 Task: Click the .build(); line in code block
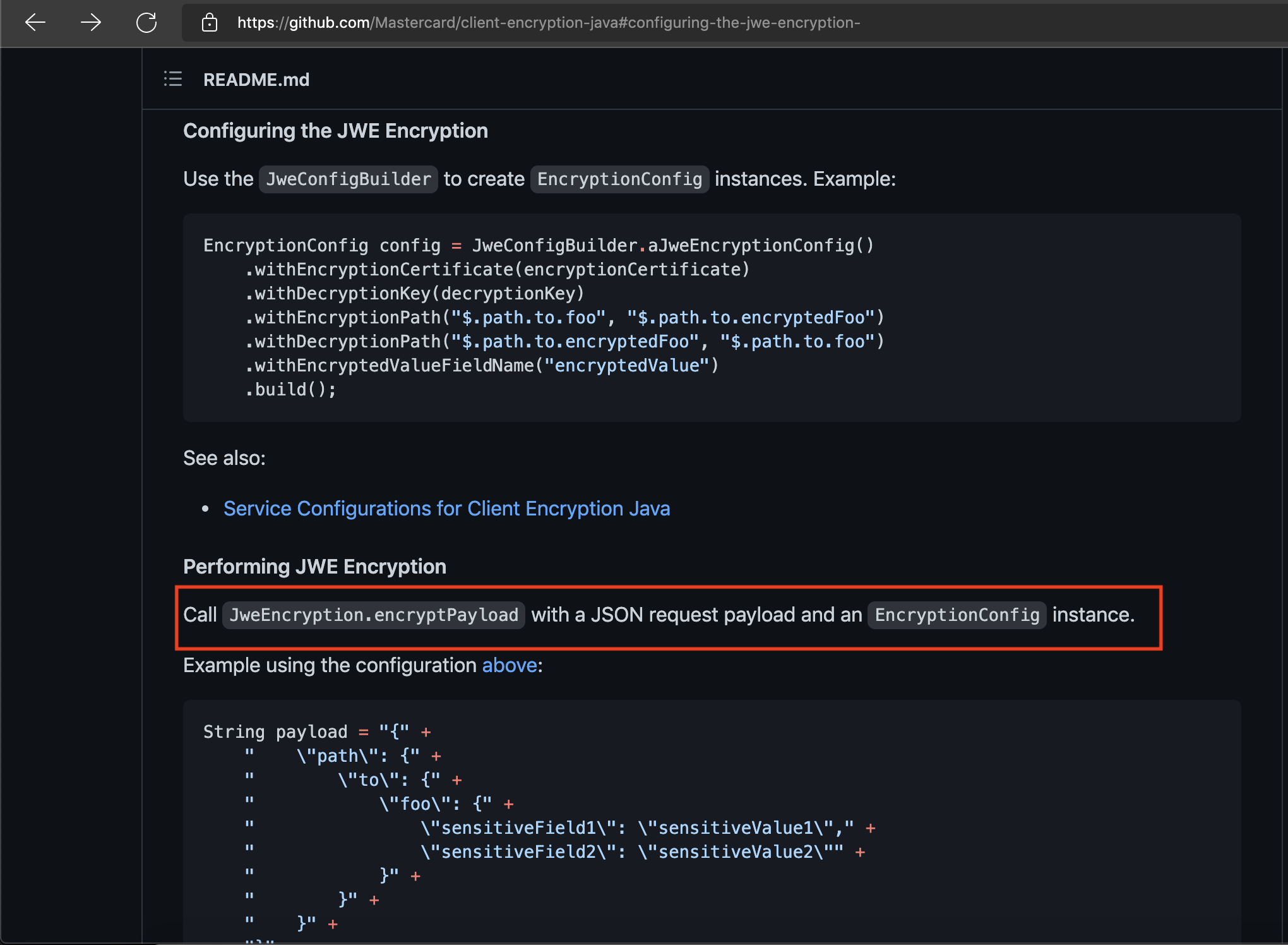tap(290, 390)
